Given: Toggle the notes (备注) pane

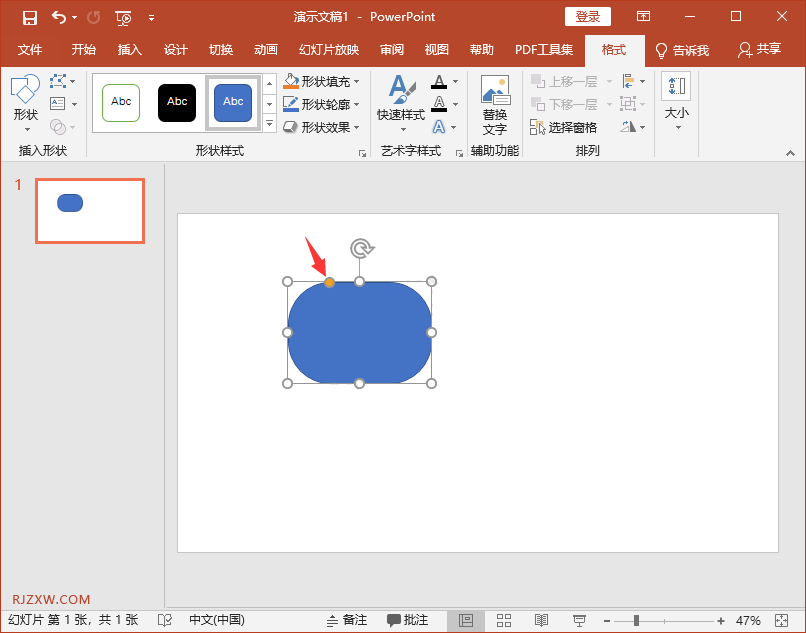Looking at the screenshot, I should (x=347, y=620).
